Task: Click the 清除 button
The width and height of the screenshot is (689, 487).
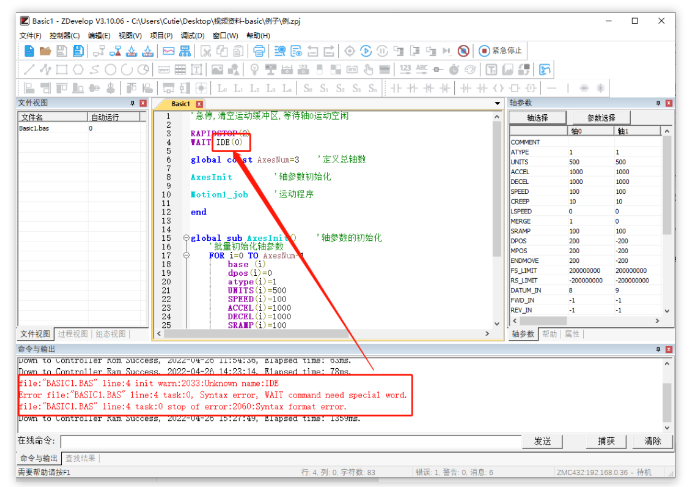Action: (x=653, y=441)
